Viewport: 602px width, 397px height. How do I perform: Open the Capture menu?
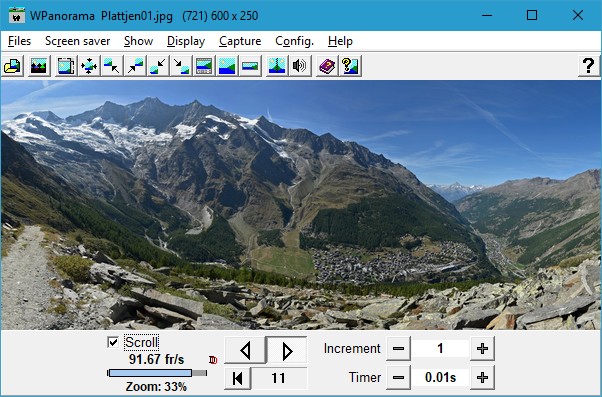pyautogui.click(x=240, y=41)
